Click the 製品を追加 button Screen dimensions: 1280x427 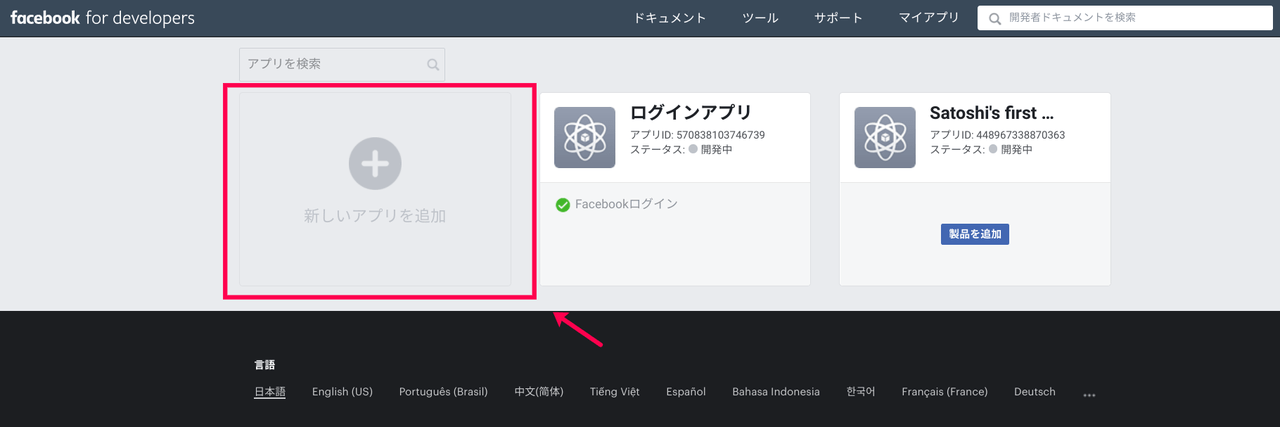tap(975, 234)
